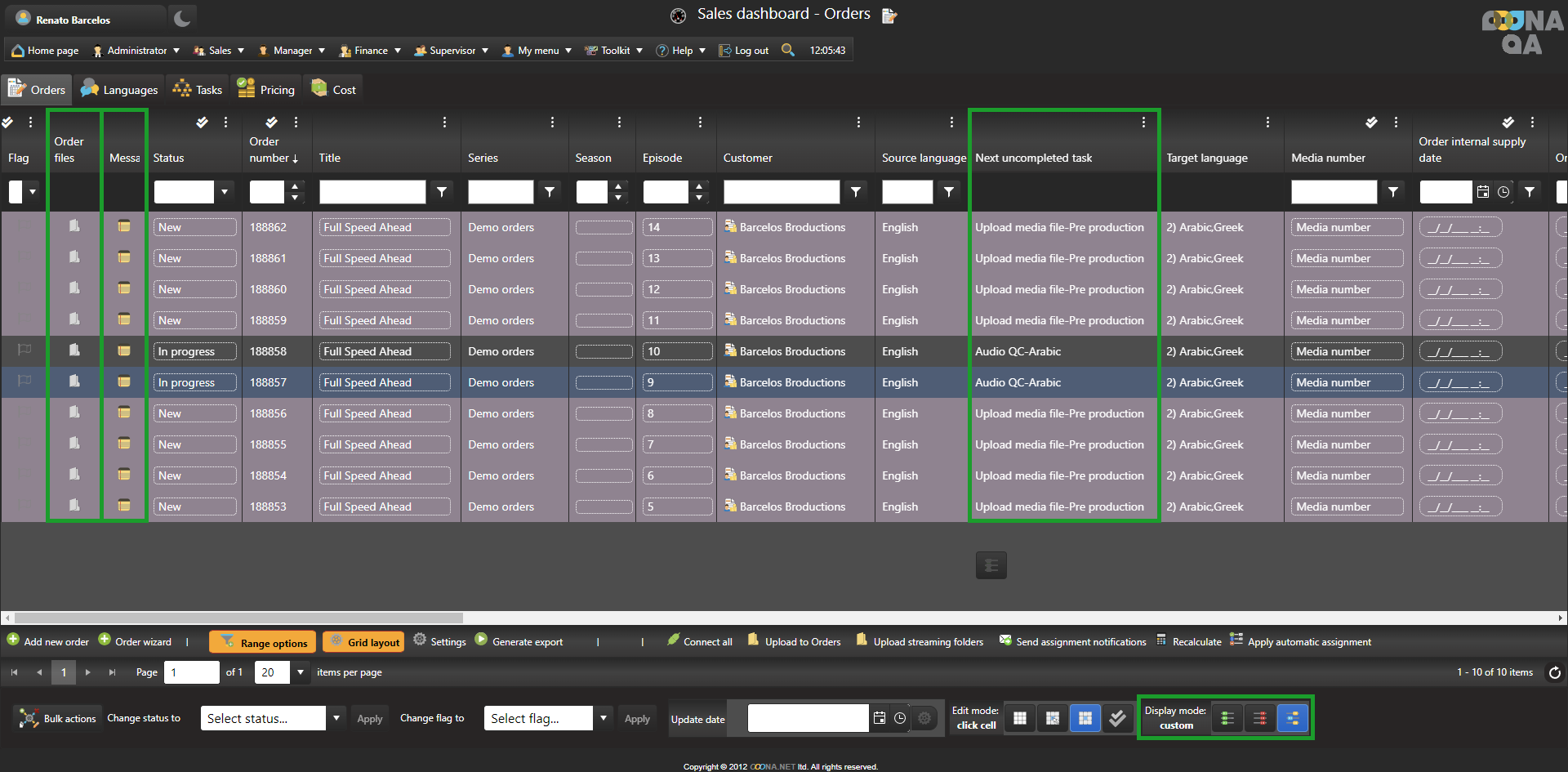The image size is (1568, 772).
Task: Click the search magnifier icon
Action: coord(787,50)
